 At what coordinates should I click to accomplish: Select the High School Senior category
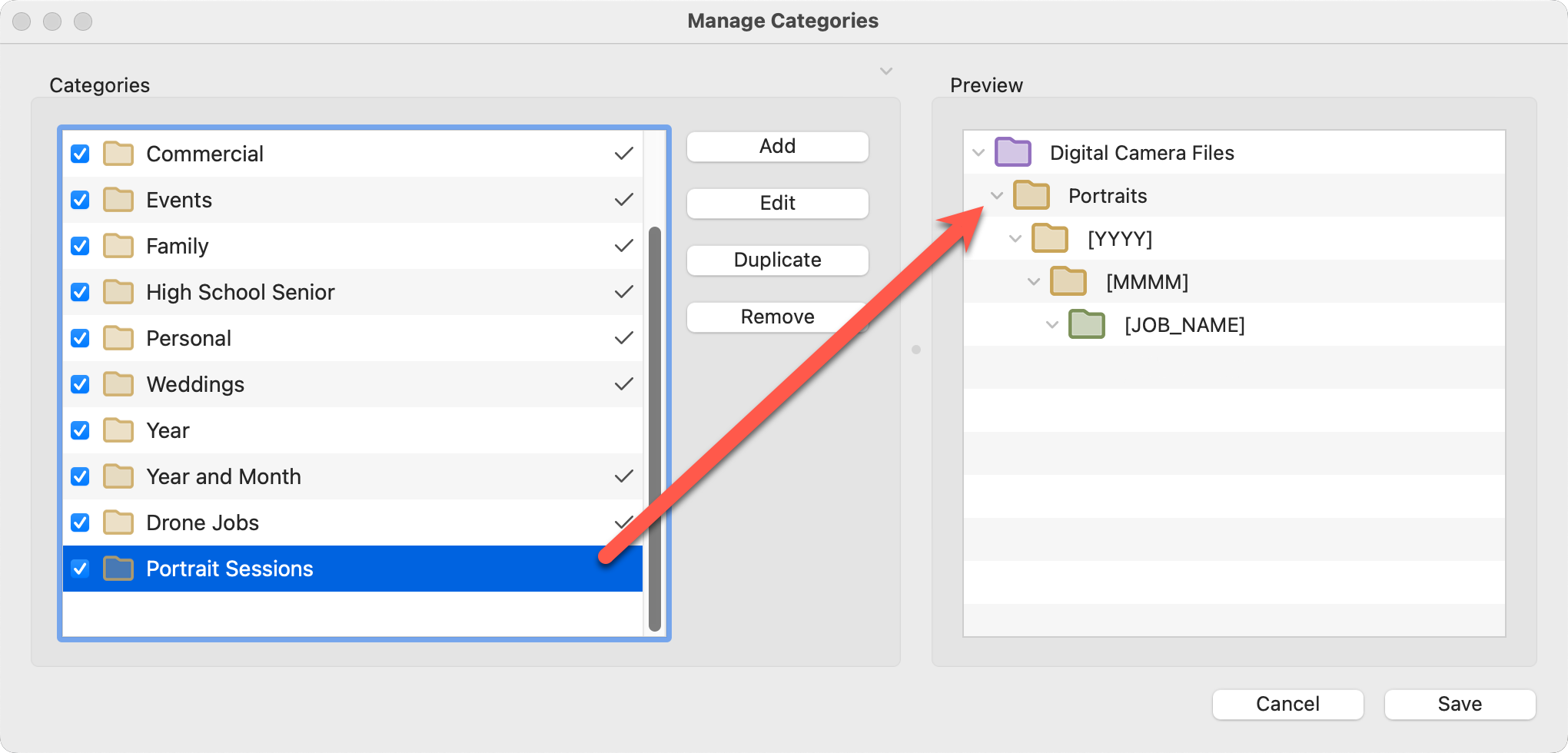[240, 292]
